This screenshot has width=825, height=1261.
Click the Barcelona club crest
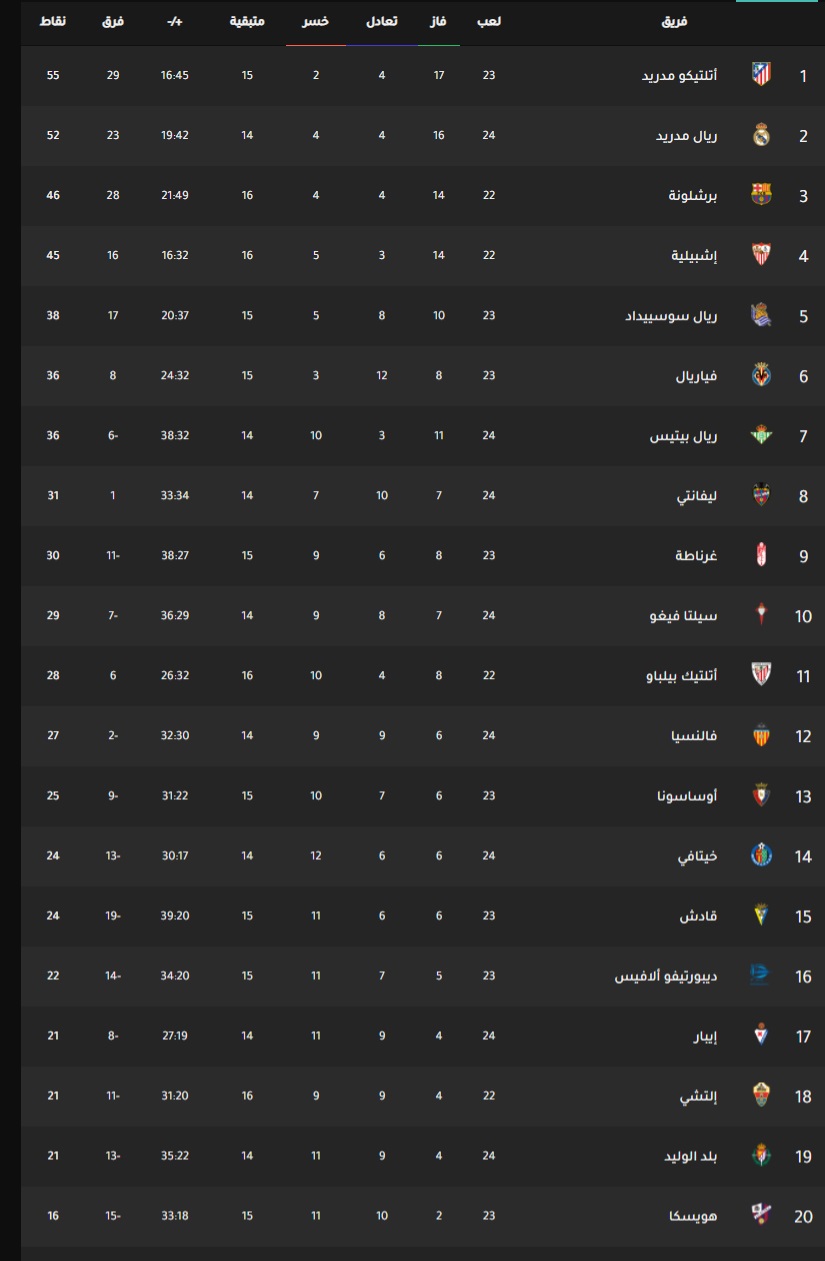[x=761, y=195]
